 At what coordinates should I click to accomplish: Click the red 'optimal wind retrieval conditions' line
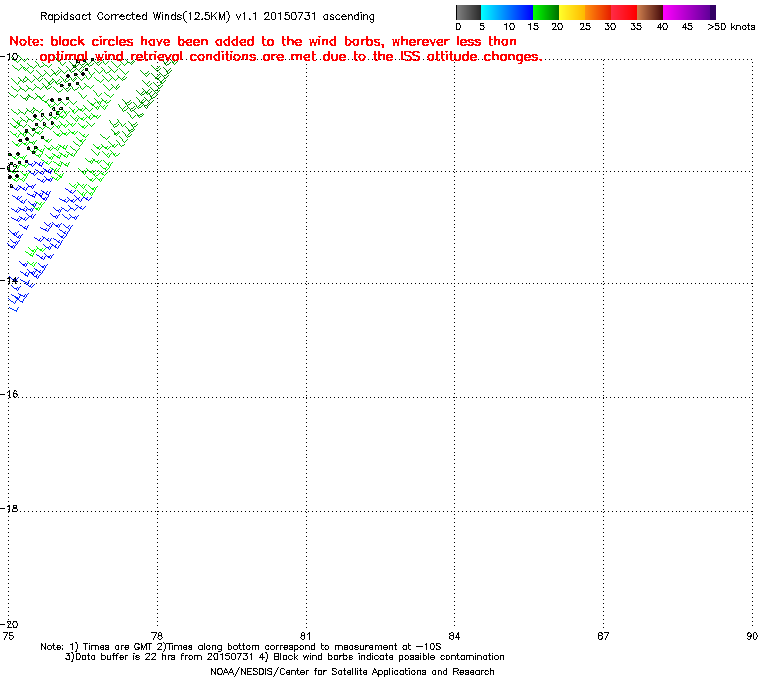point(291,57)
